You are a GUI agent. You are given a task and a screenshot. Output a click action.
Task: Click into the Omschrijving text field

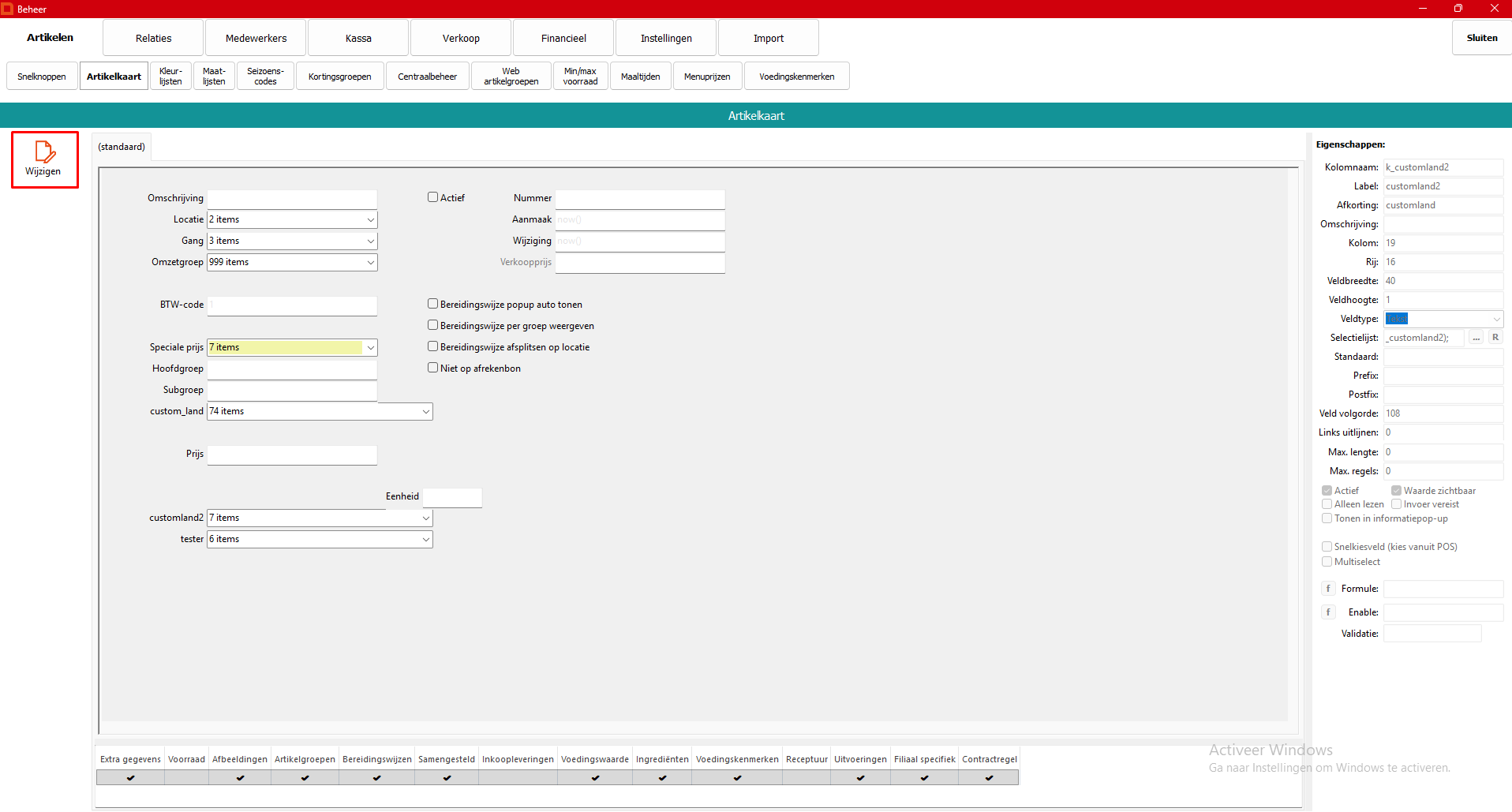coord(292,199)
